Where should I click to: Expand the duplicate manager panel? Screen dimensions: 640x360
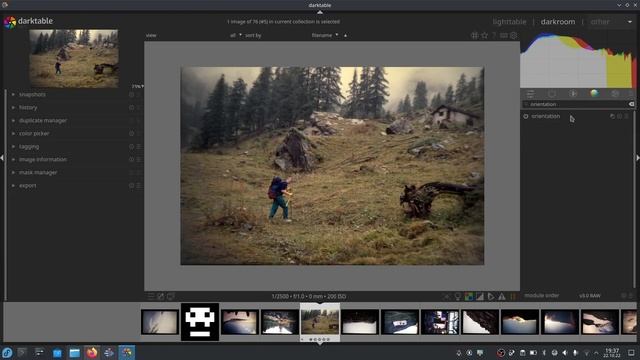42,120
